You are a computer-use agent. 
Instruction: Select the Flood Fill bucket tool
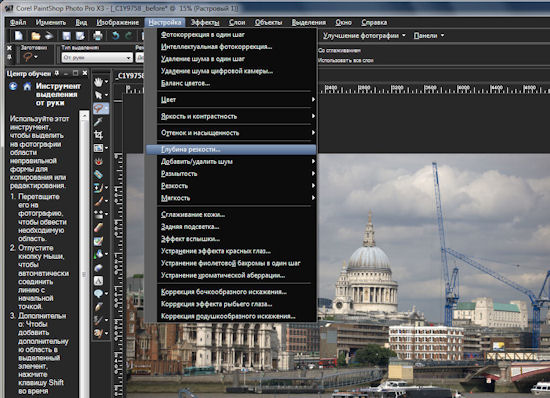pyautogui.click(x=98, y=254)
